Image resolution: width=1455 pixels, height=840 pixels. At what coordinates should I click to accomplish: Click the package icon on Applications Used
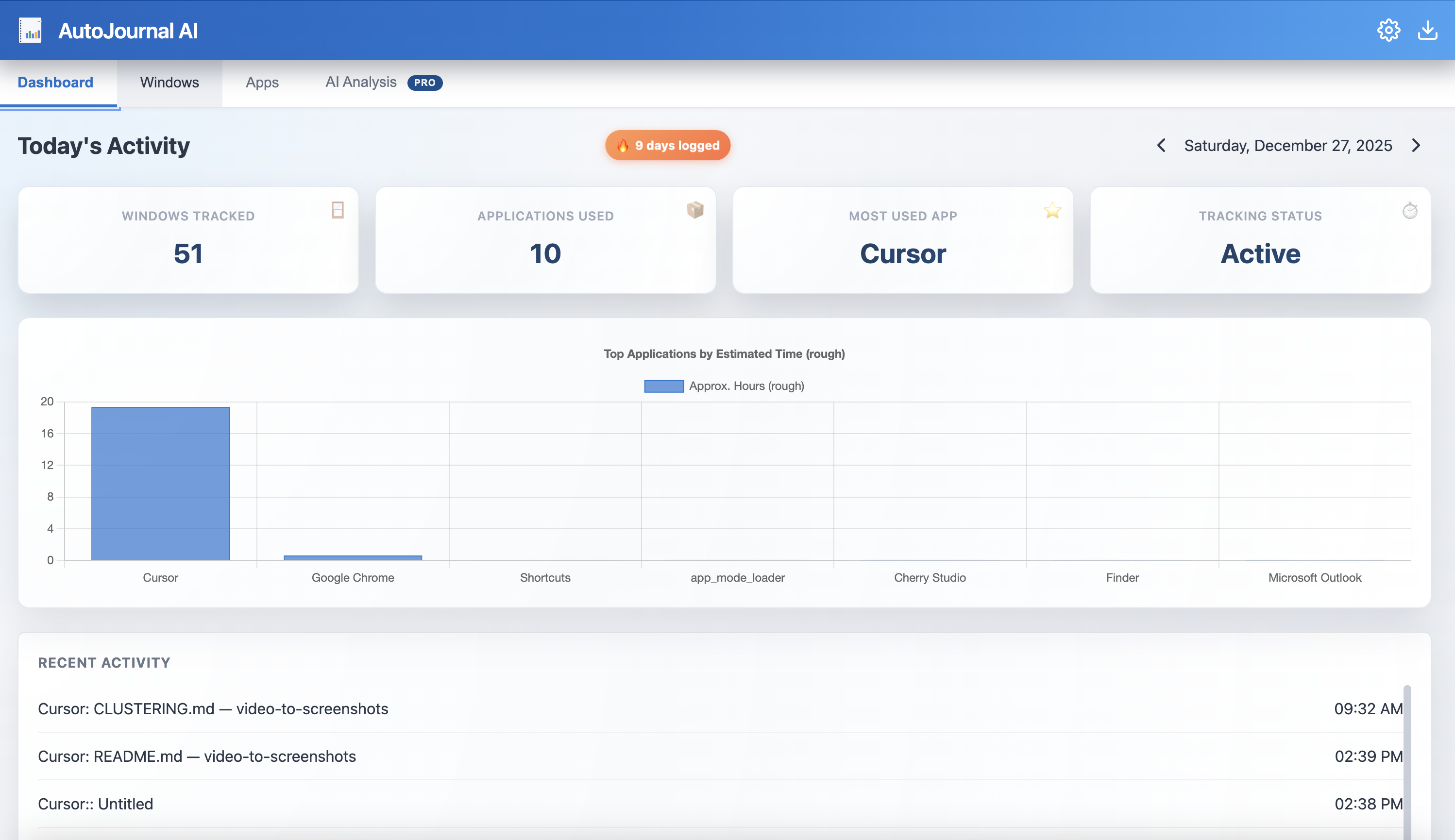click(695, 210)
